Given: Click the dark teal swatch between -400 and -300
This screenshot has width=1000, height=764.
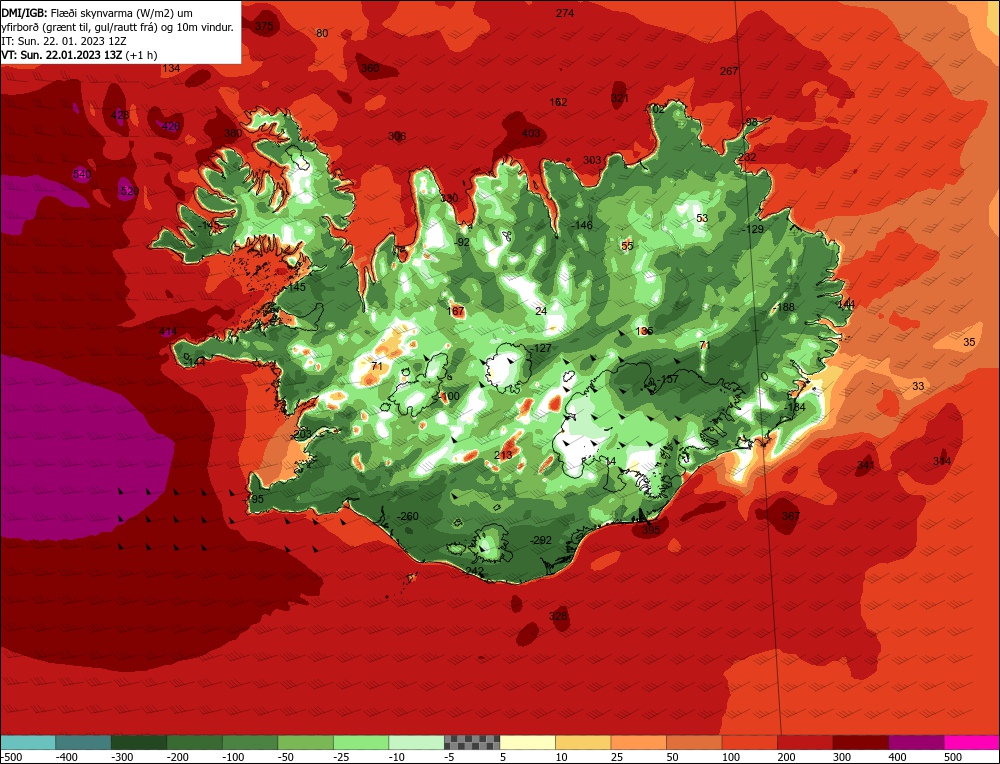Looking at the screenshot, I should pos(83,742).
